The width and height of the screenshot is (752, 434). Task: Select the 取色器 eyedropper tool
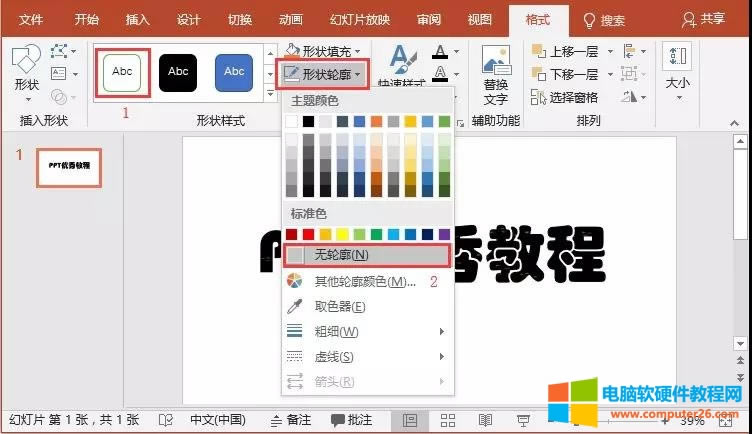340,306
